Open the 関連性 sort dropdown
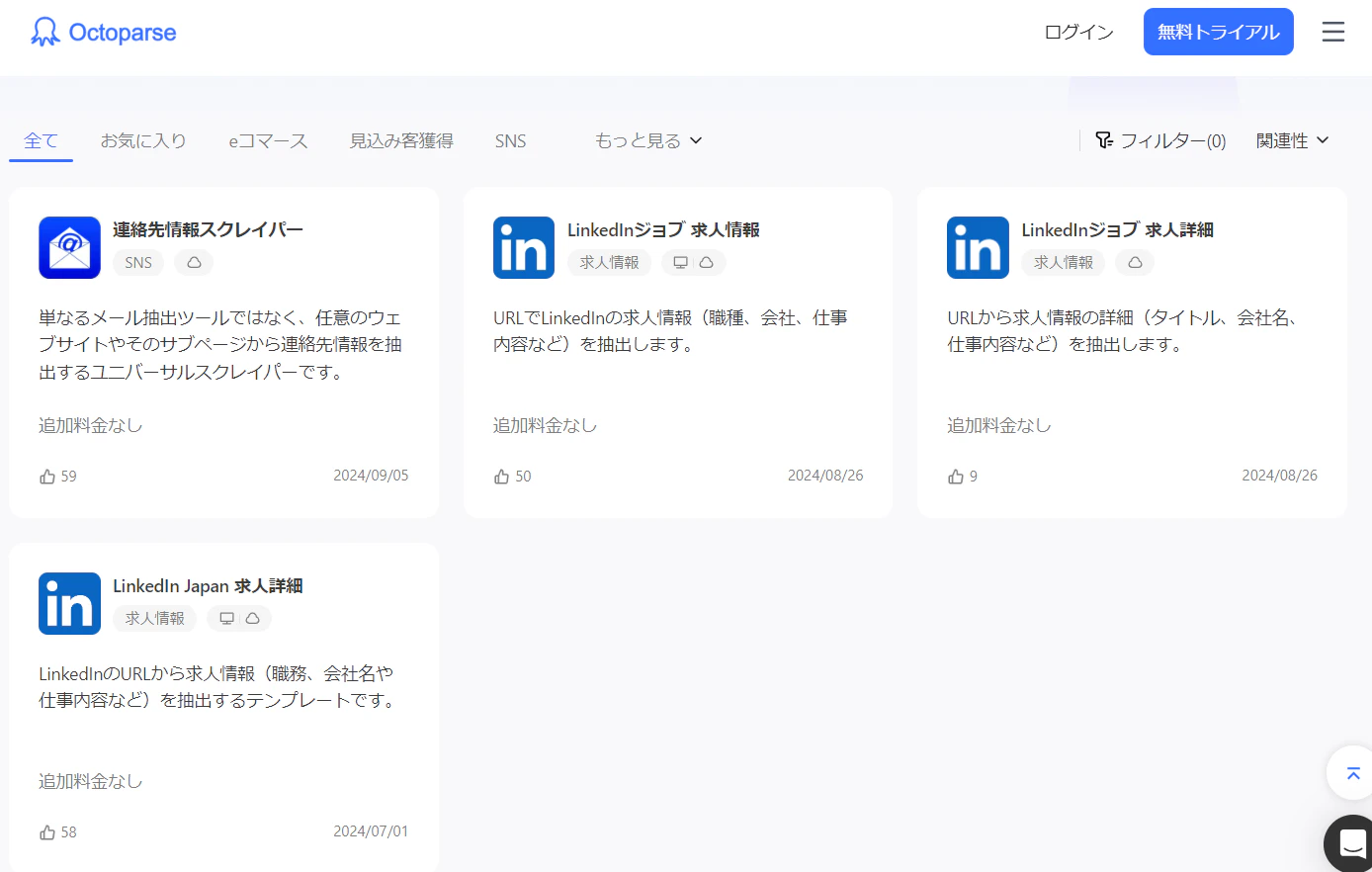The width and height of the screenshot is (1372, 872). [x=1292, y=140]
